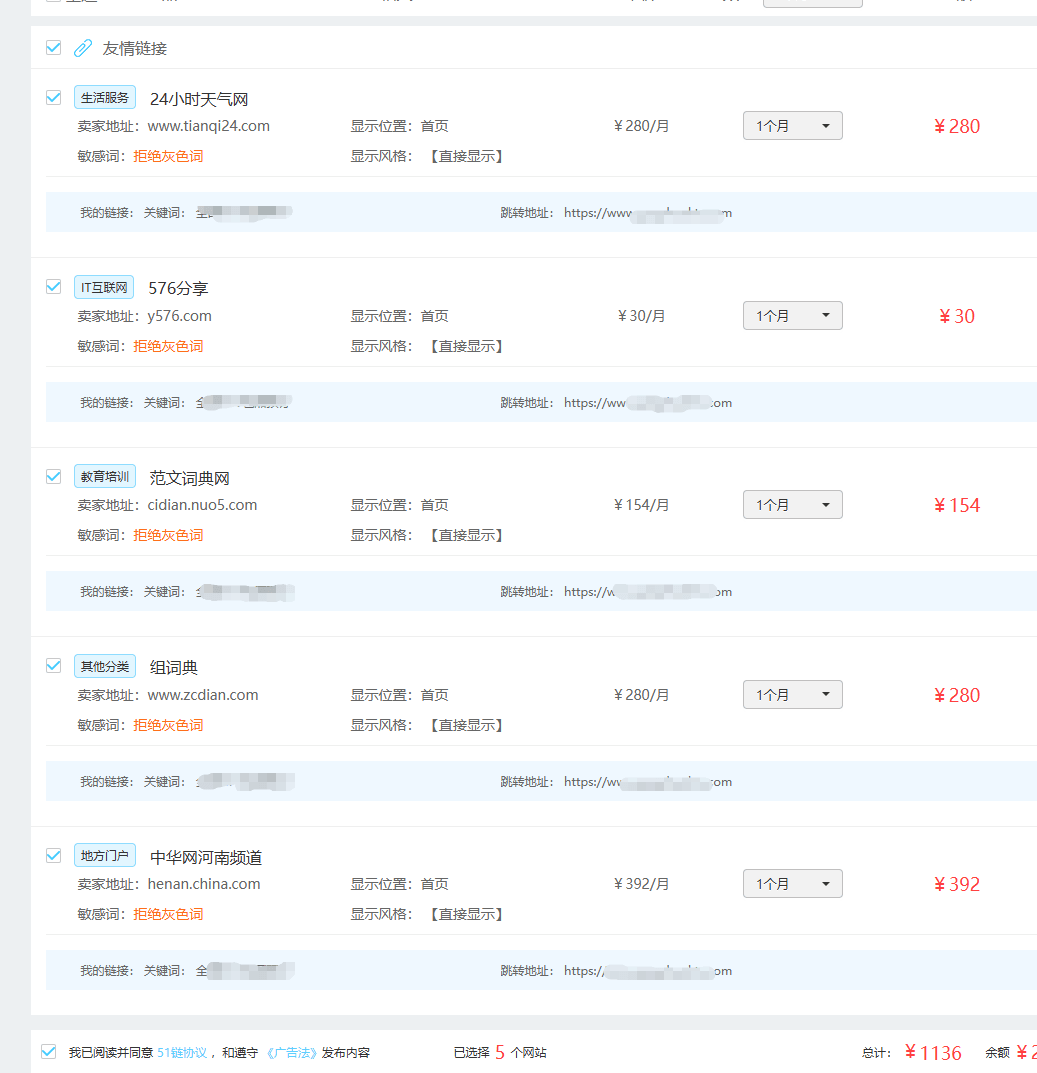Click 拒绝灰色词 under 范文词典网

(168, 535)
